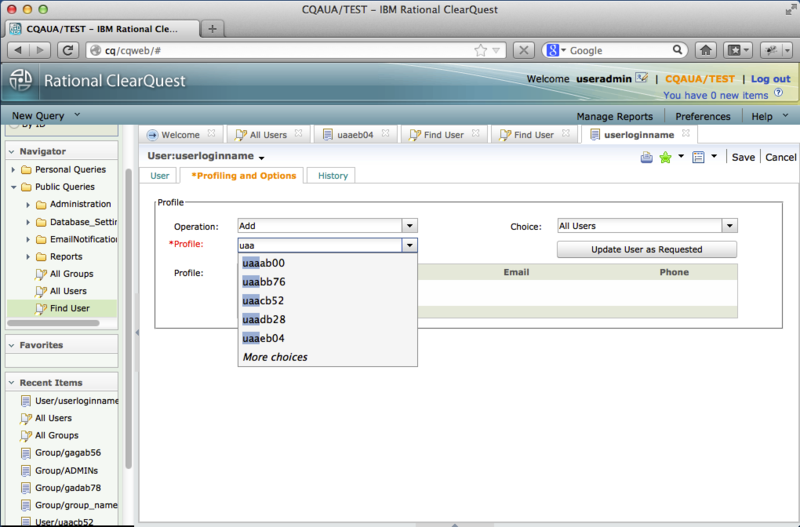Close the uaaeb04 tab with its X icon
The height and width of the screenshot is (527, 800).
point(385,133)
